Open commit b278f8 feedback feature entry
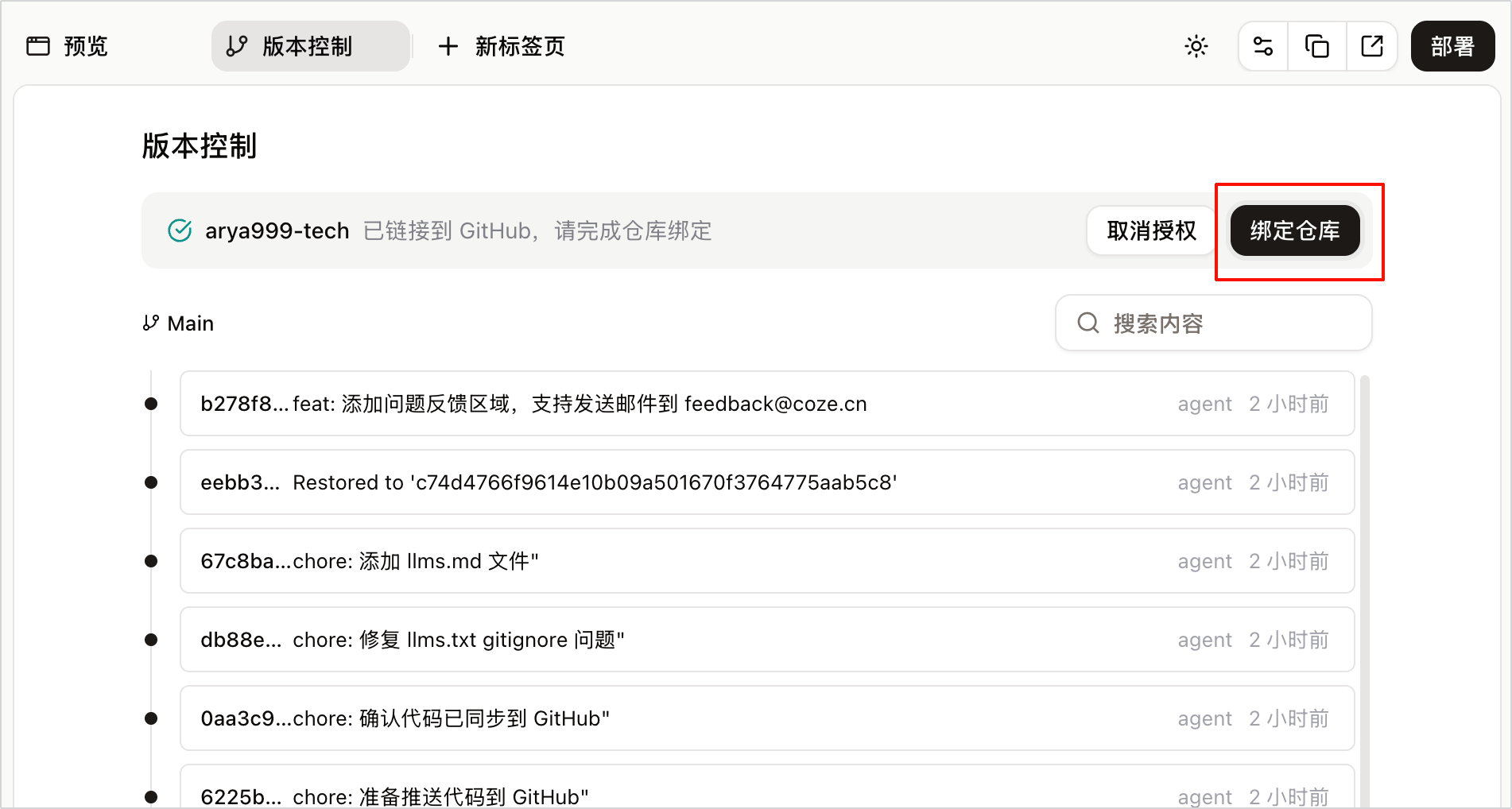This screenshot has width=1512, height=809. (x=767, y=404)
